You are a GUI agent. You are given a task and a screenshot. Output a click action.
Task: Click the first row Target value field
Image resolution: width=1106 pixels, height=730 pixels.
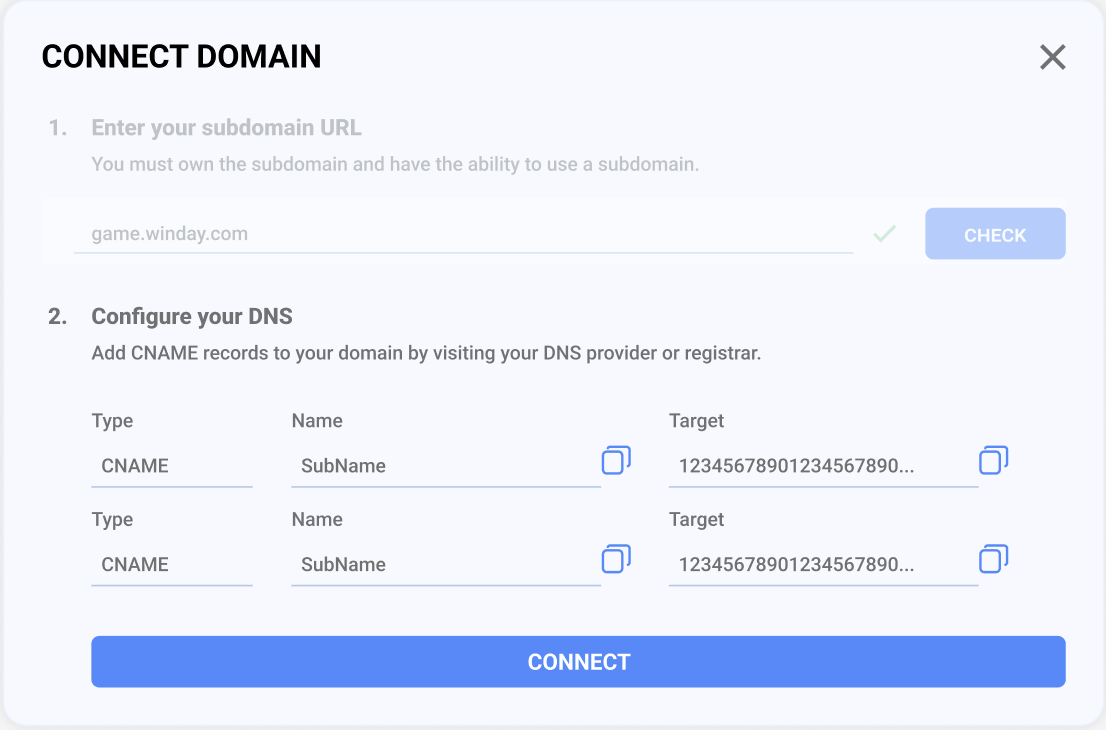pyautogui.click(x=823, y=466)
